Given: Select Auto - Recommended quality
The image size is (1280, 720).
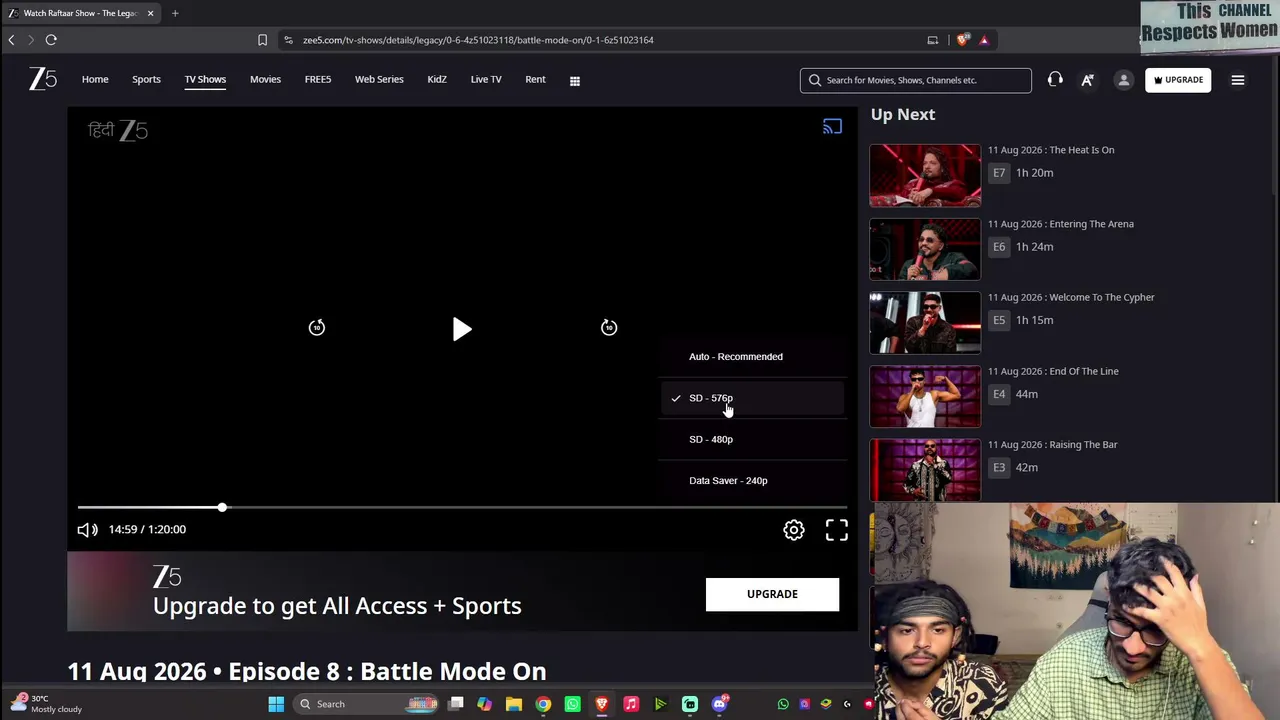Looking at the screenshot, I should [x=753, y=357].
